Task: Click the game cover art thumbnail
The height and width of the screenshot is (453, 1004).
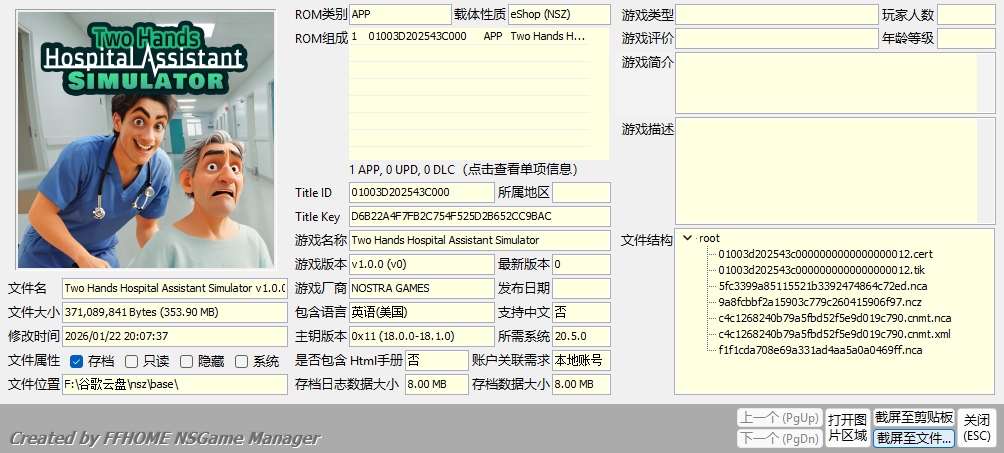Action: pos(146,138)
